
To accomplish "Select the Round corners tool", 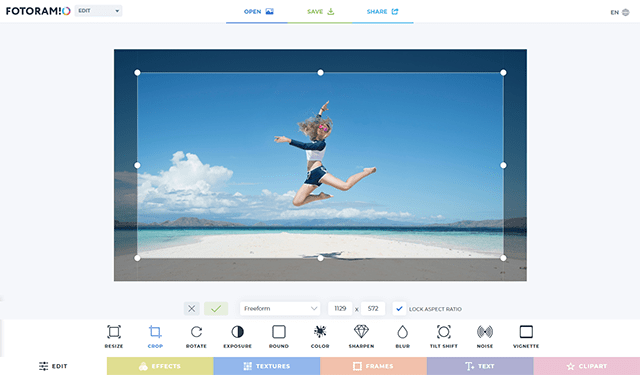I will tap(279, 336).
